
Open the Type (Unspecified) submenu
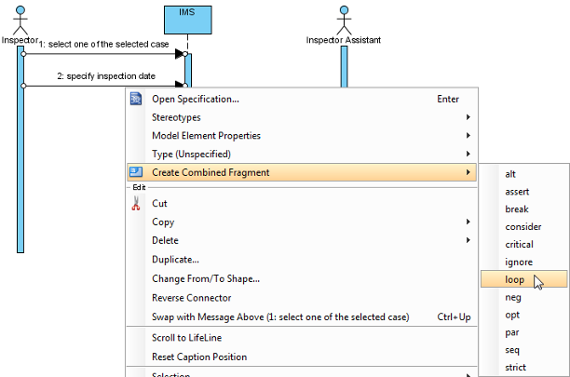302,154
